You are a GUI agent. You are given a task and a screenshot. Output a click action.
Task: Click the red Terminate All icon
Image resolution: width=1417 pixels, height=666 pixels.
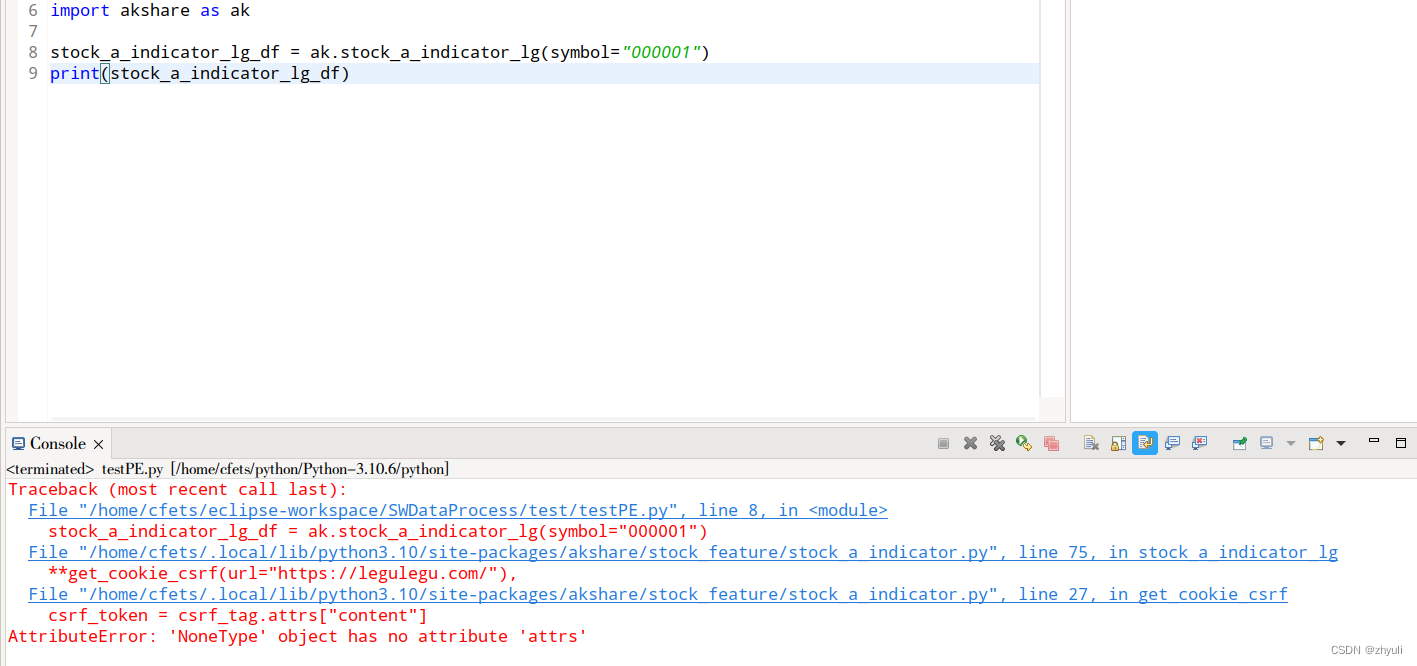(1051, 443)
